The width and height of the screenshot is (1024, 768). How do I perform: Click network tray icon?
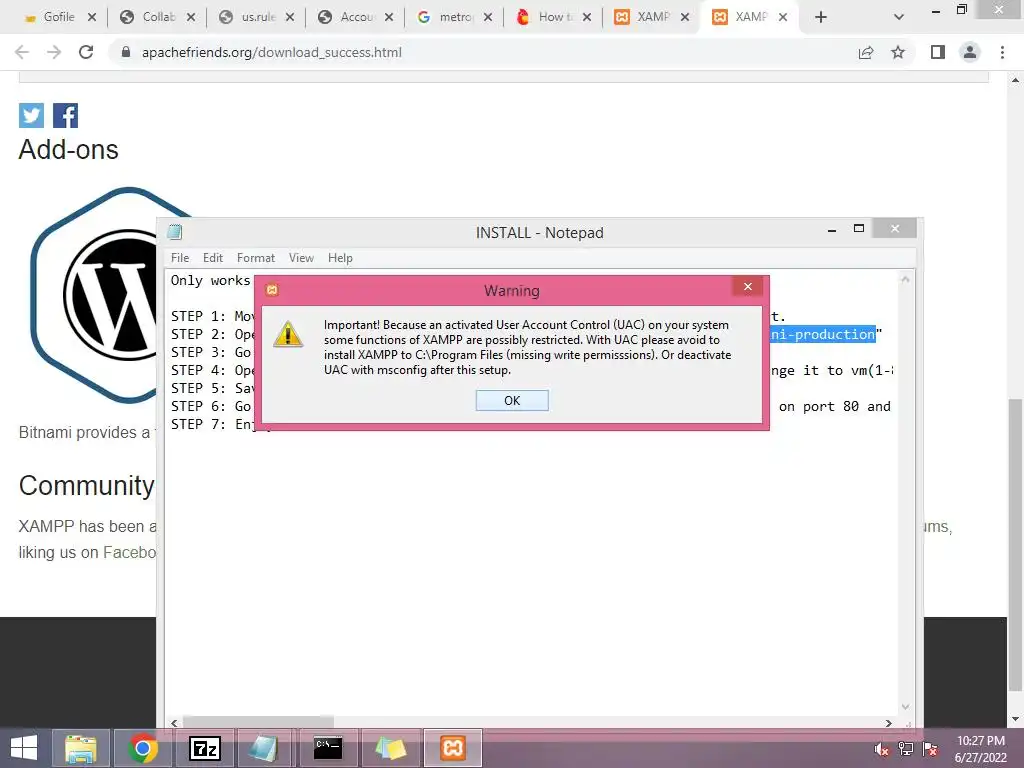[906, 749]
